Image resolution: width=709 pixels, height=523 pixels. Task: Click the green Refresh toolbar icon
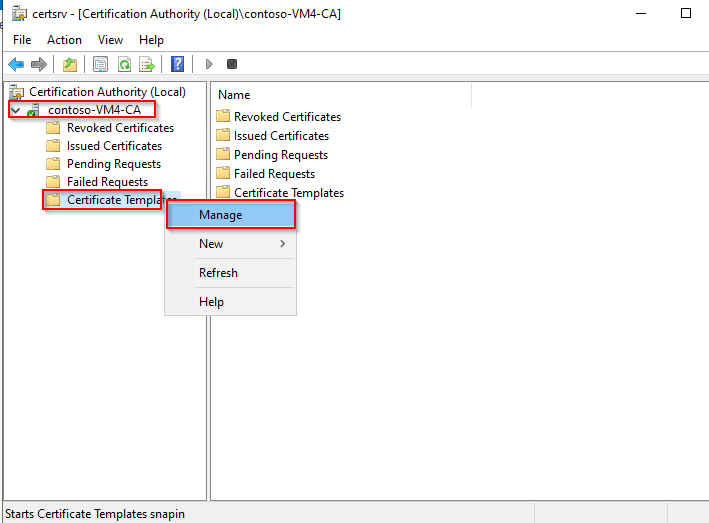tap(124, 64)
